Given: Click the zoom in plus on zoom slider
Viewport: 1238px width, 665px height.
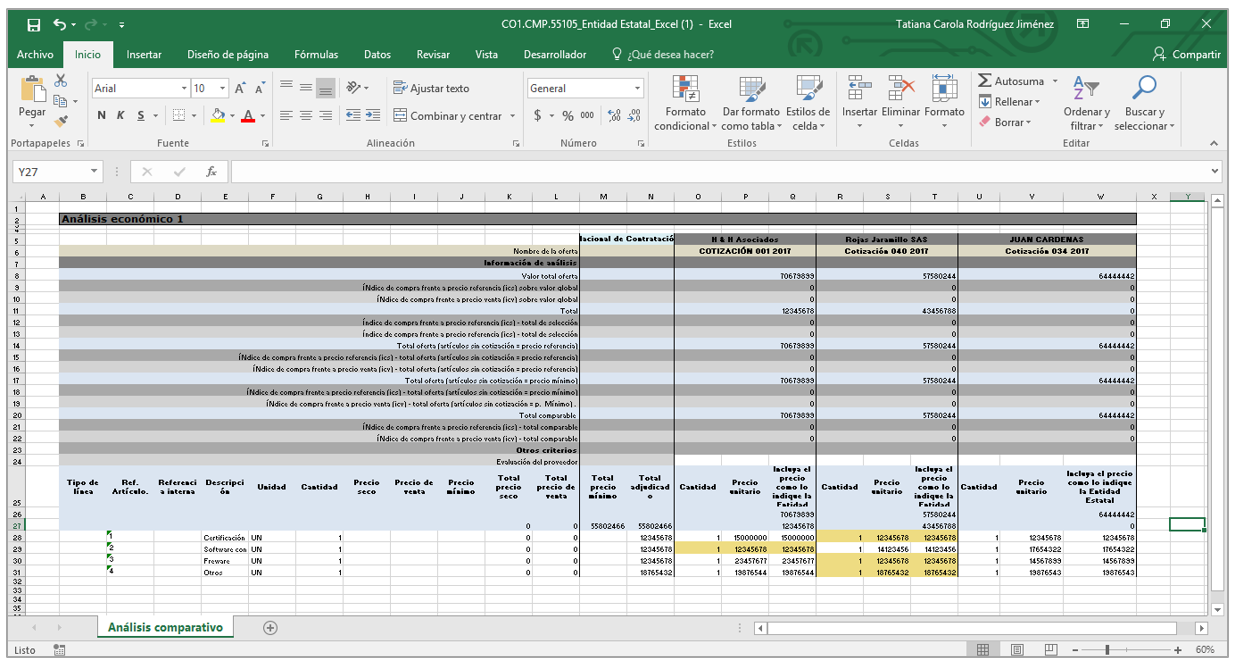Looking at the screenshot, I should pyautogui.click(x=1179, y=650).
